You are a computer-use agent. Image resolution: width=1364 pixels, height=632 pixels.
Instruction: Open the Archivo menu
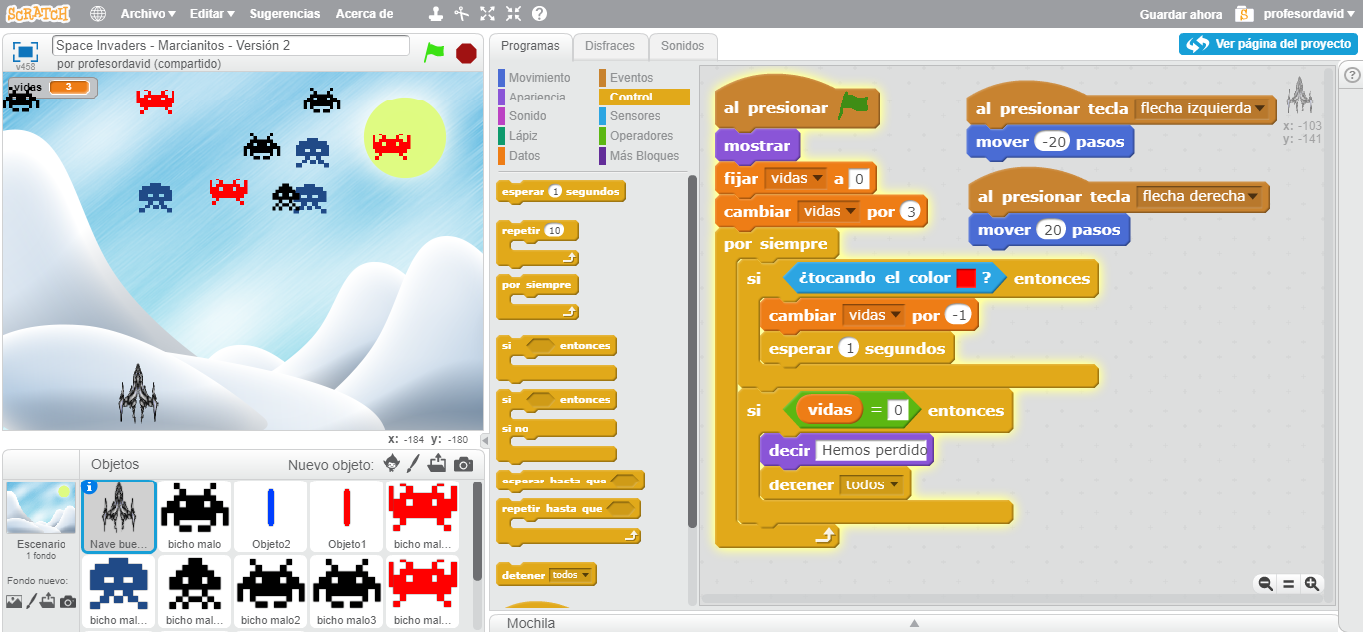(148, 14)
